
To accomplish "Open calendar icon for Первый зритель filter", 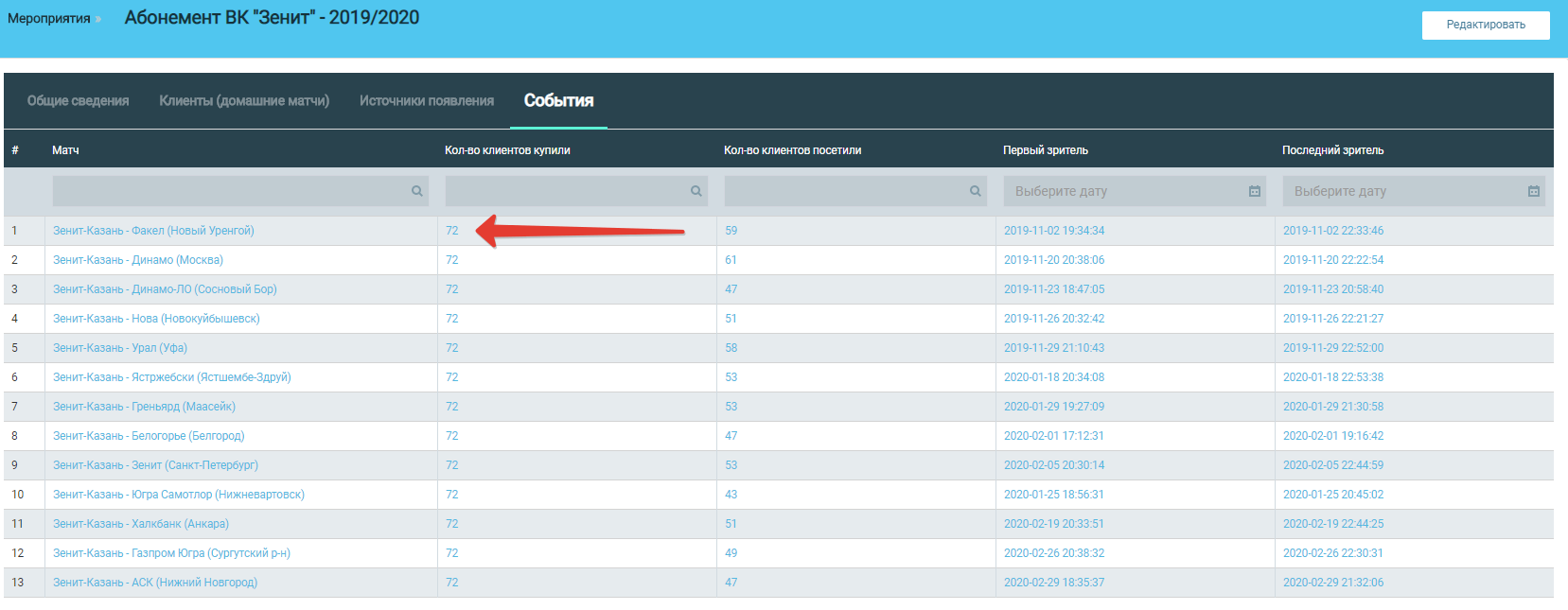I will pyautogui.click(x=1254, y=191).
